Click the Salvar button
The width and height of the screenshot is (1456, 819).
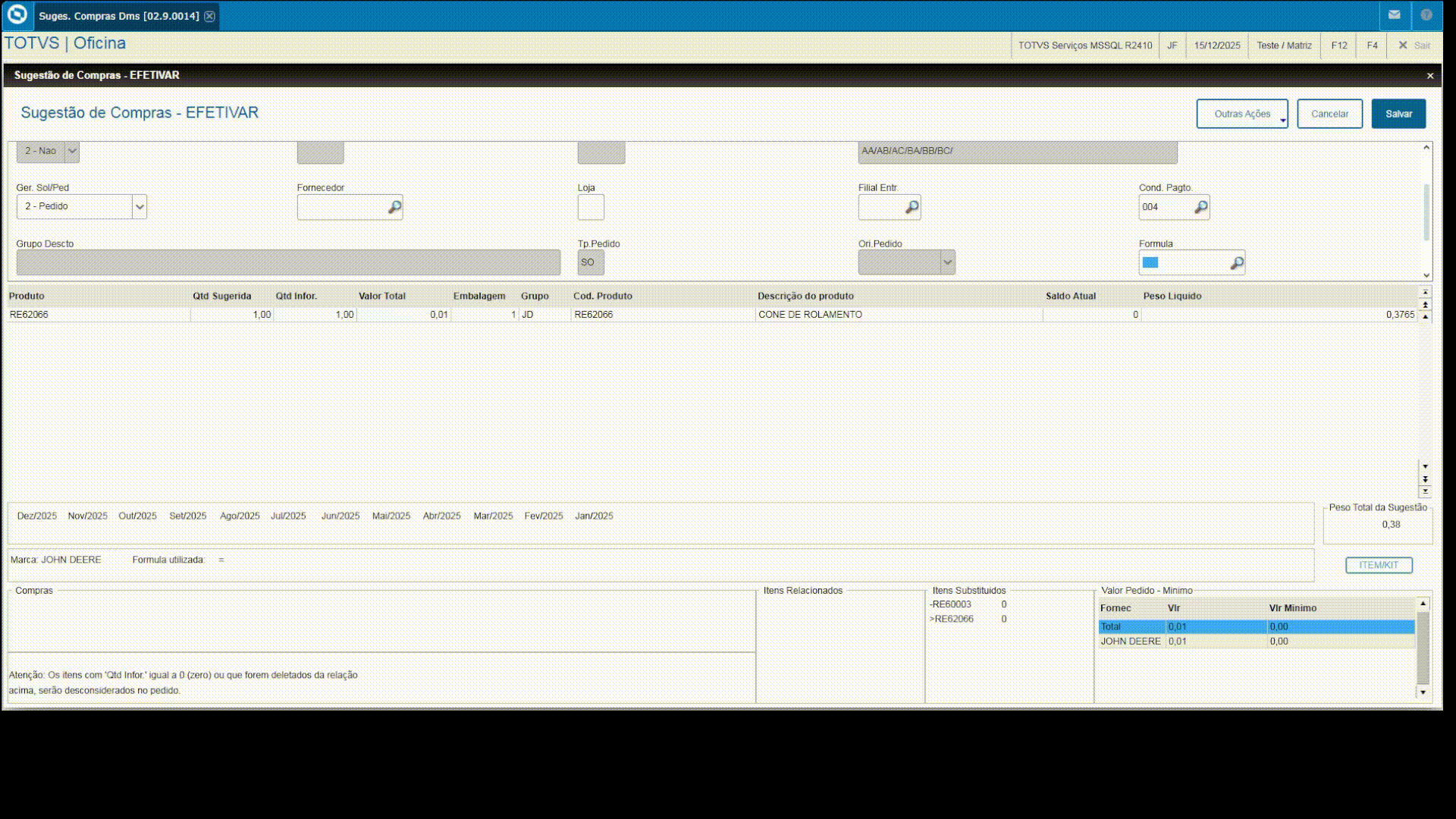coord(1398,114)
